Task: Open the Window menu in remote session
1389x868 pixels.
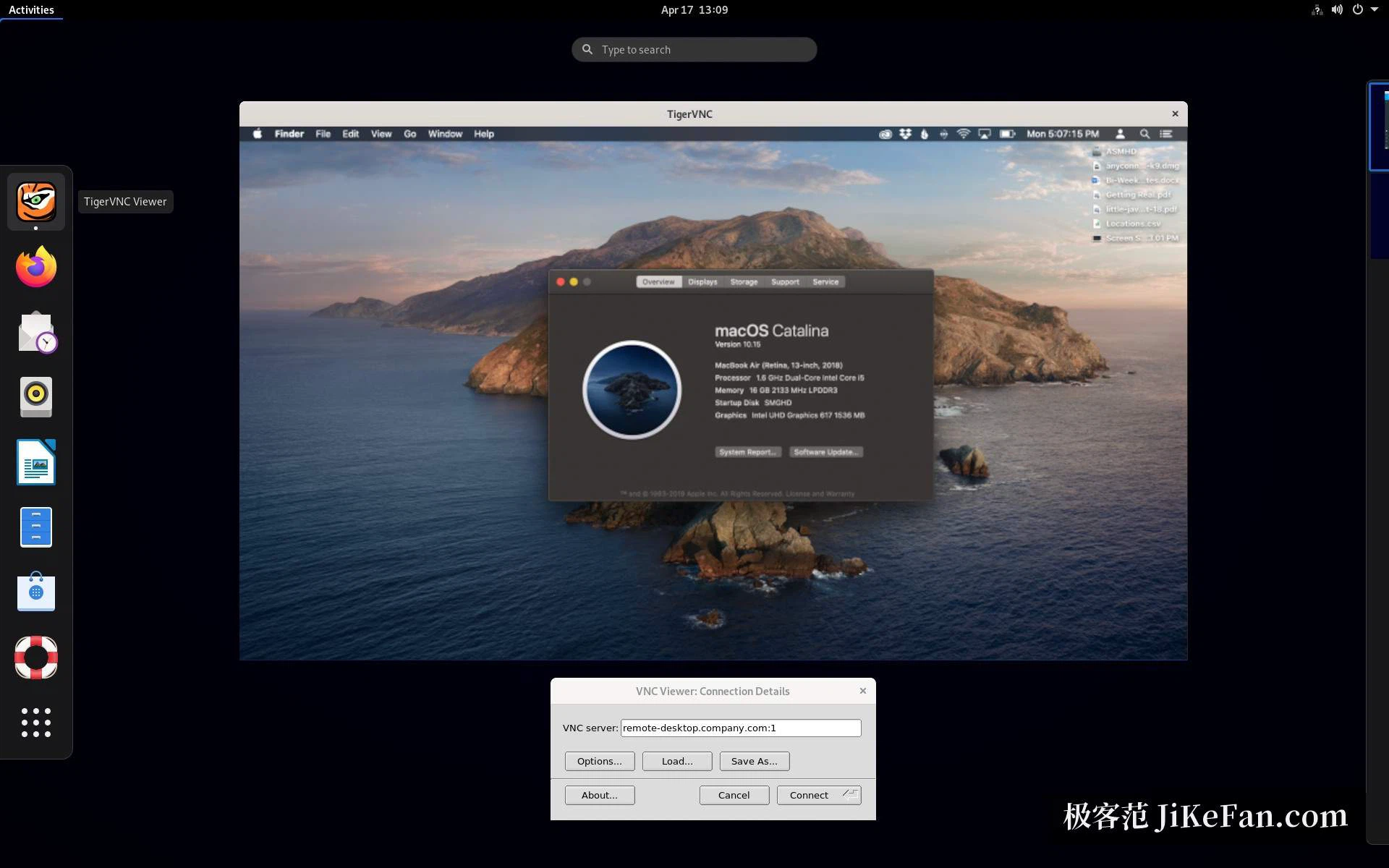Action: tap(445, 134)
